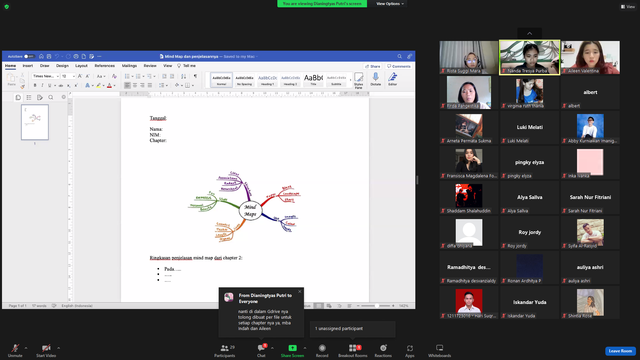
Task: Click the Share button in Word
Action: coord(373,66)
